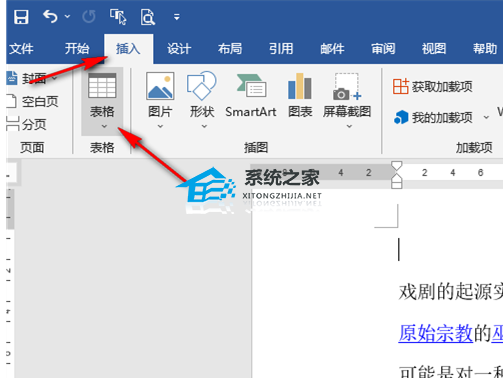Click the text line starting 戏剧的起源
This screenshot has width=503, height=378.
tap(450, 292)
